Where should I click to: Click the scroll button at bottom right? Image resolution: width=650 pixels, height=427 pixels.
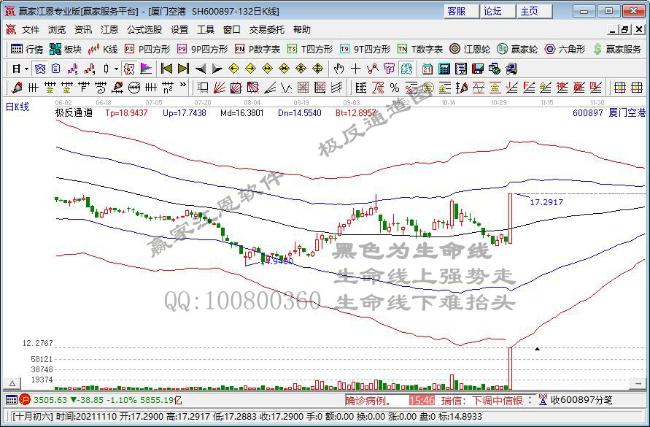click(637, 384)
